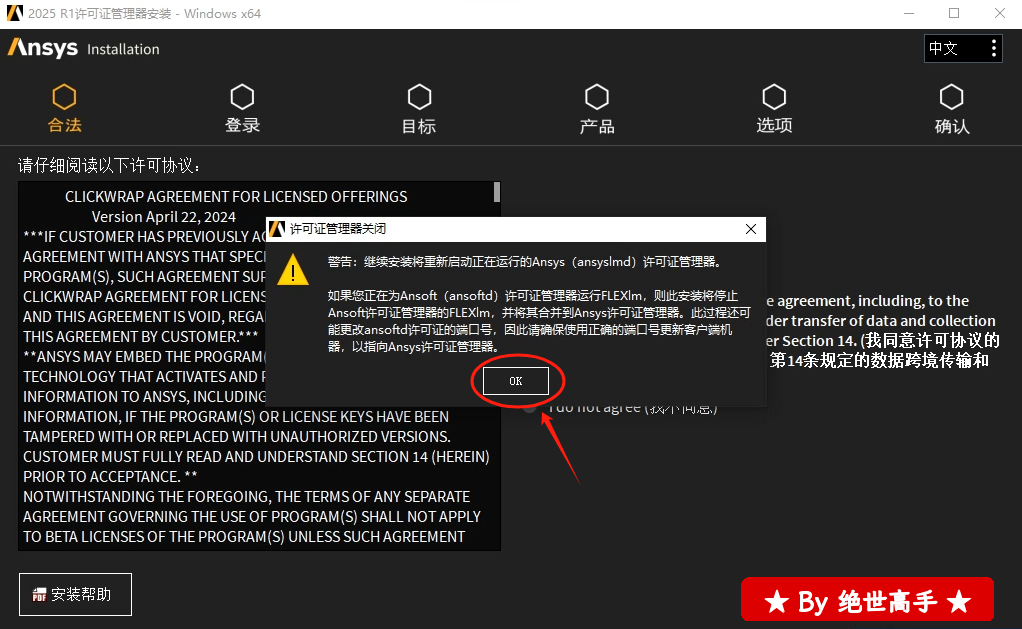
Task: Jump to the 选项 hexagon step
Action: pos(774,97)
